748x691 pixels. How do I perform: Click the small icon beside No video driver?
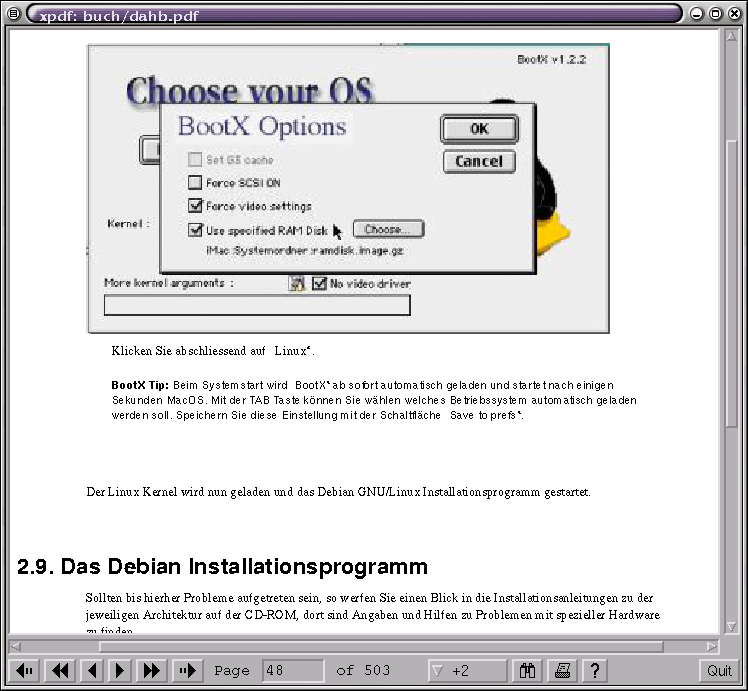[x=297, y=284]
